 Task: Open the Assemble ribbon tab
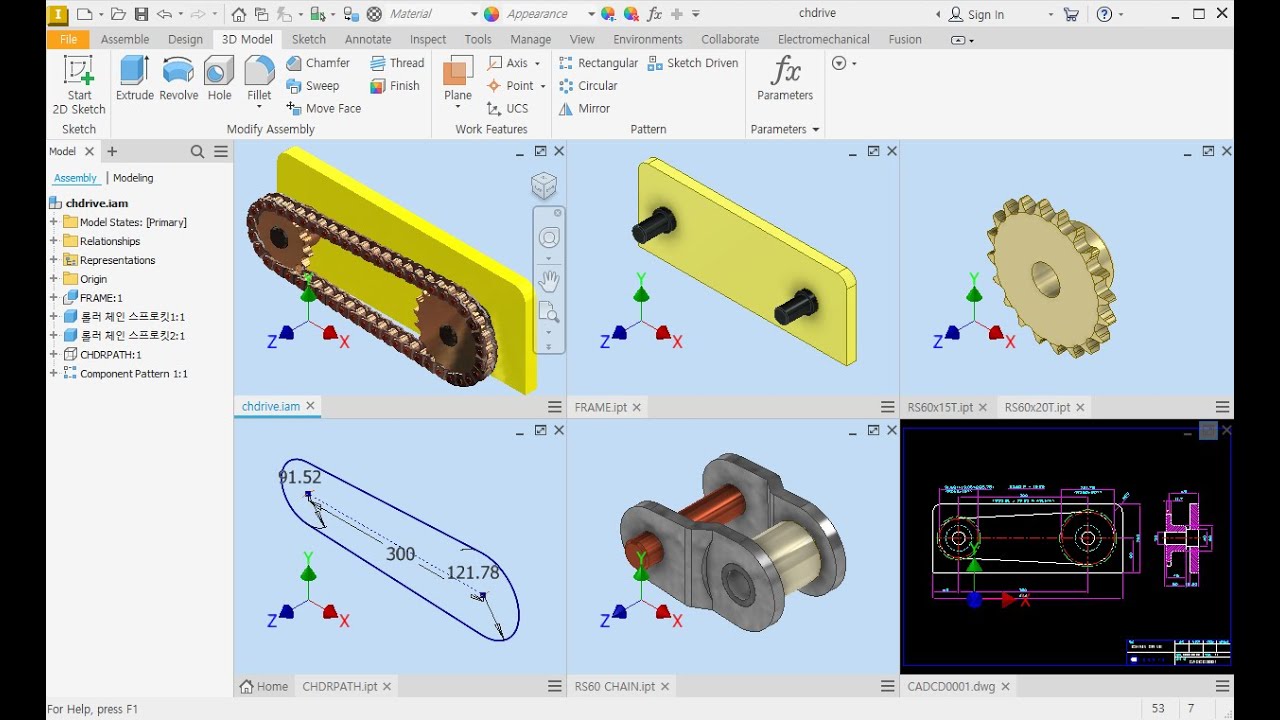point(125,40)
